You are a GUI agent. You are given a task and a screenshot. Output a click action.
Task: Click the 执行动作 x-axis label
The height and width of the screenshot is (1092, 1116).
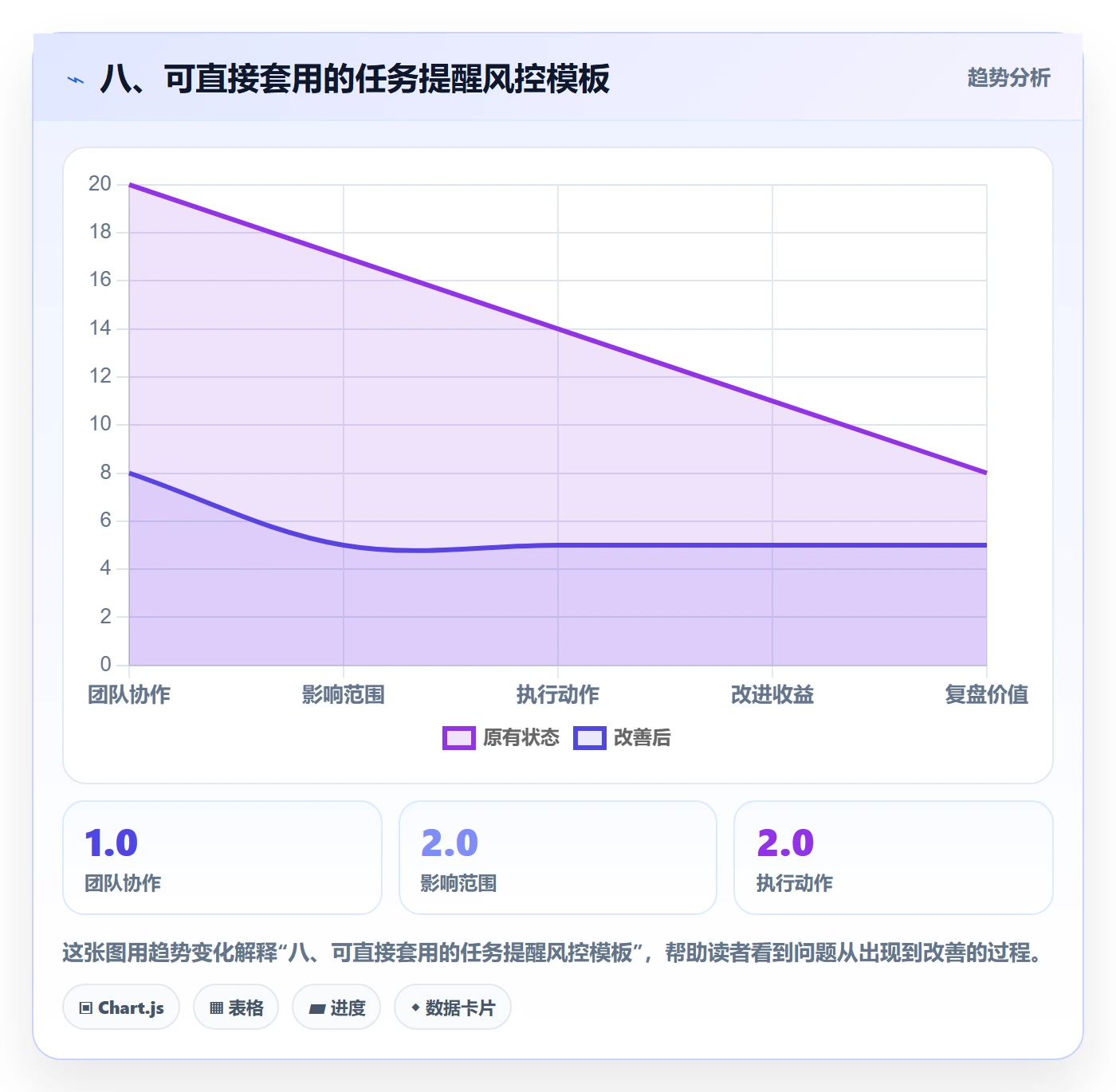(x=558, y=695)
